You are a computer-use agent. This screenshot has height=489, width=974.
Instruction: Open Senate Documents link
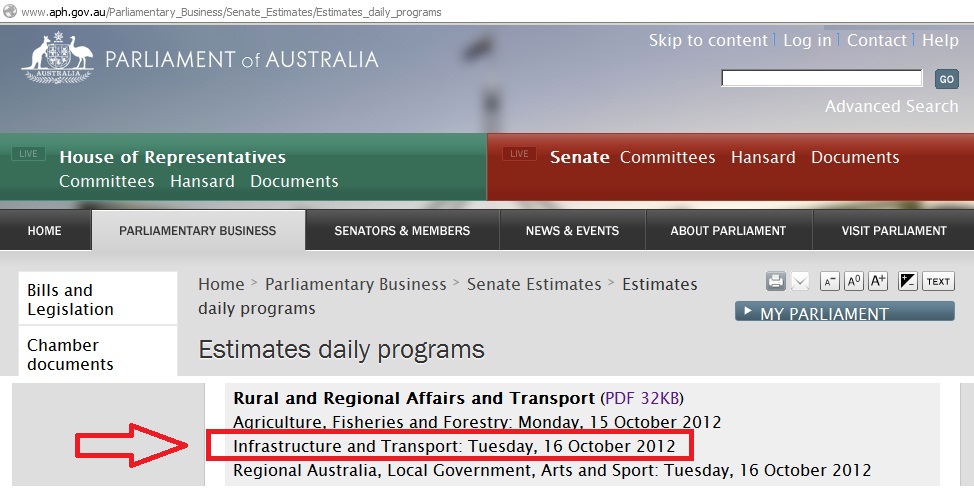(855, 157)
